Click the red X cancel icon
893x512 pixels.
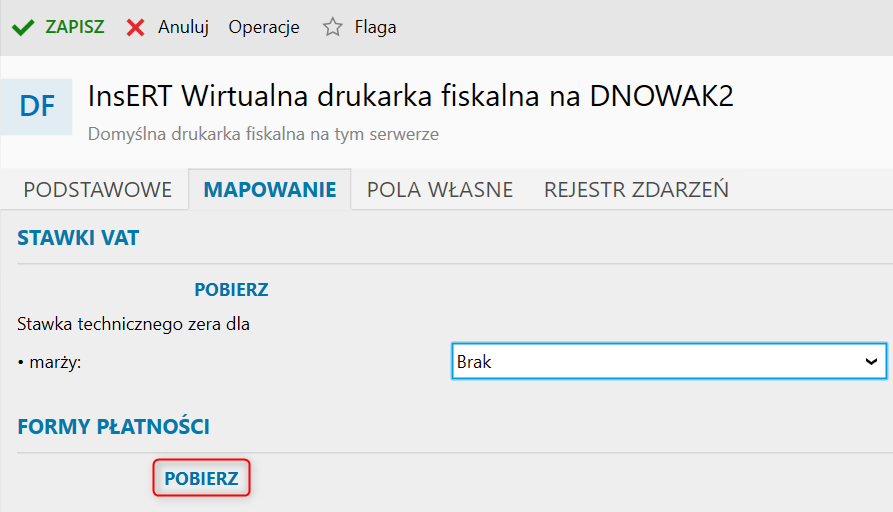coord(136,27)
